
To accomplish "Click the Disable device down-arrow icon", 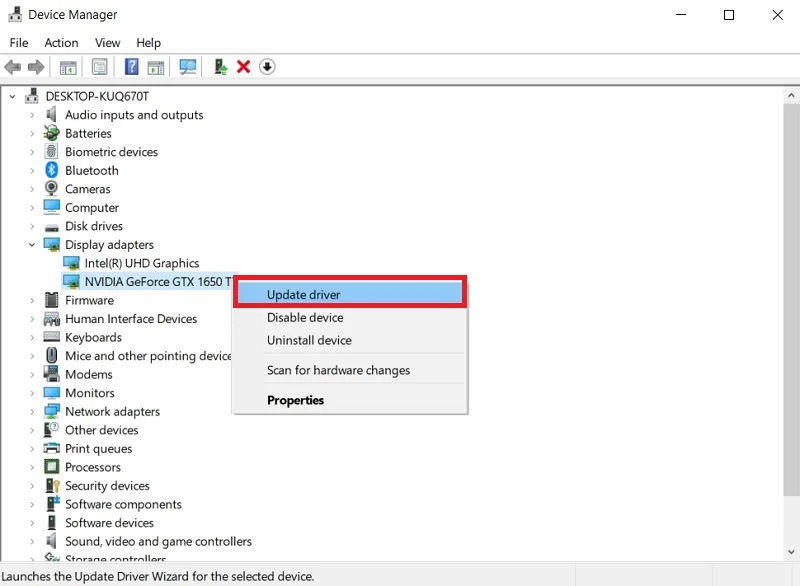I will (x=267, y=67).
